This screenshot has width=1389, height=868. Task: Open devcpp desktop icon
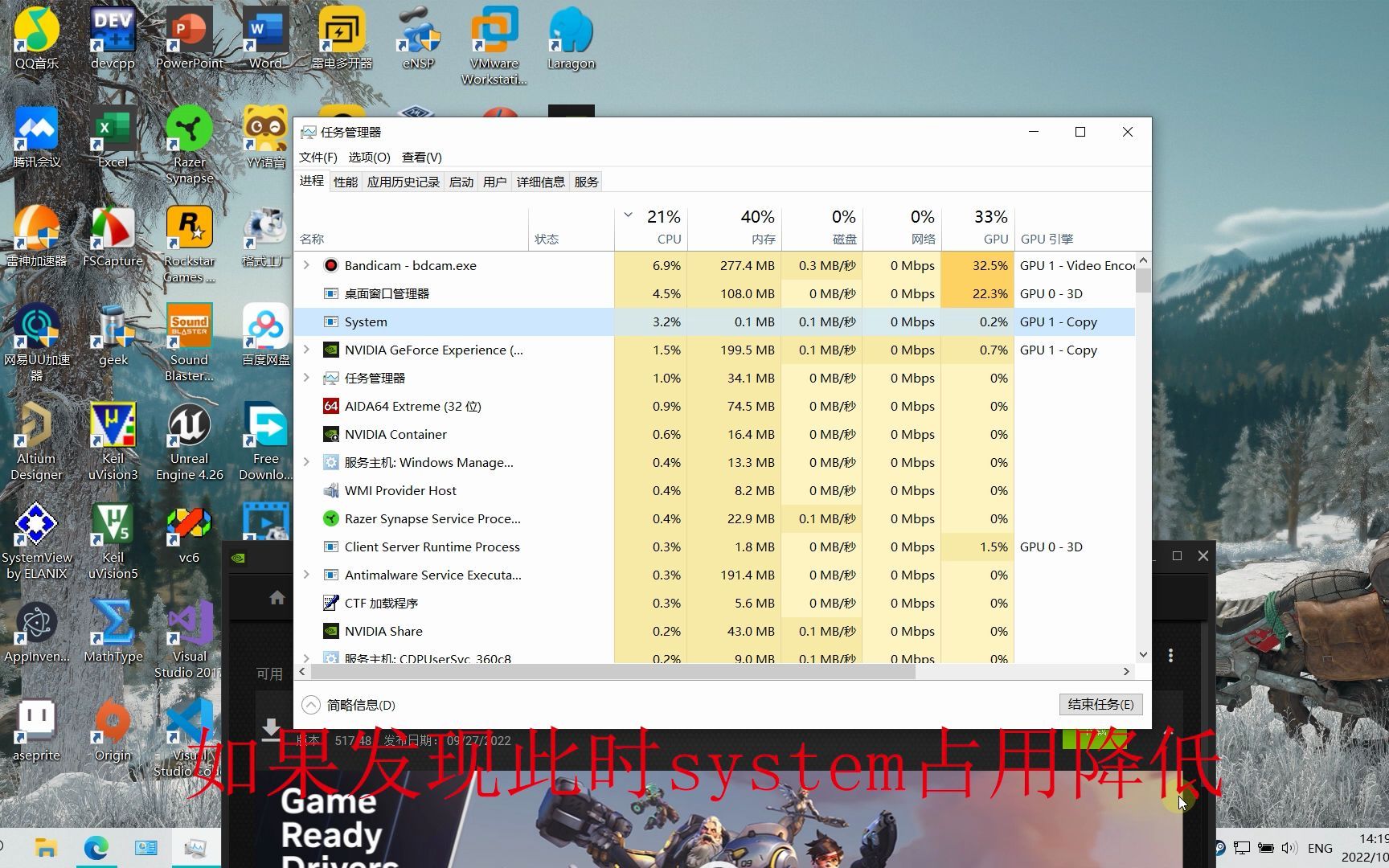pyautogui.click(x=113, y=38)
